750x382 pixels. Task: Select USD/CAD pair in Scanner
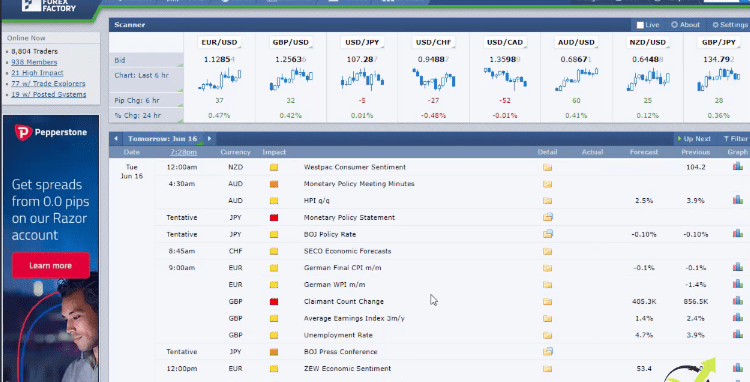click(x=505, y=43)
